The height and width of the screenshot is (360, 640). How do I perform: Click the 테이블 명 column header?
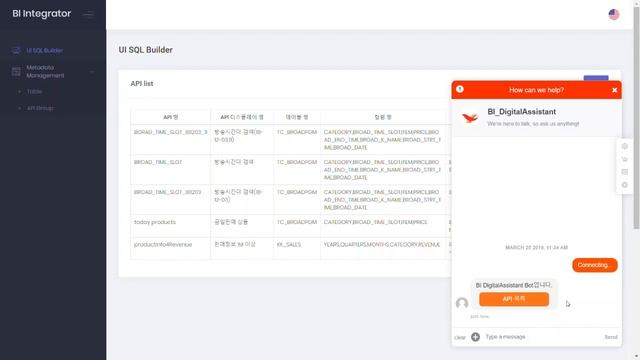point(297,117)
